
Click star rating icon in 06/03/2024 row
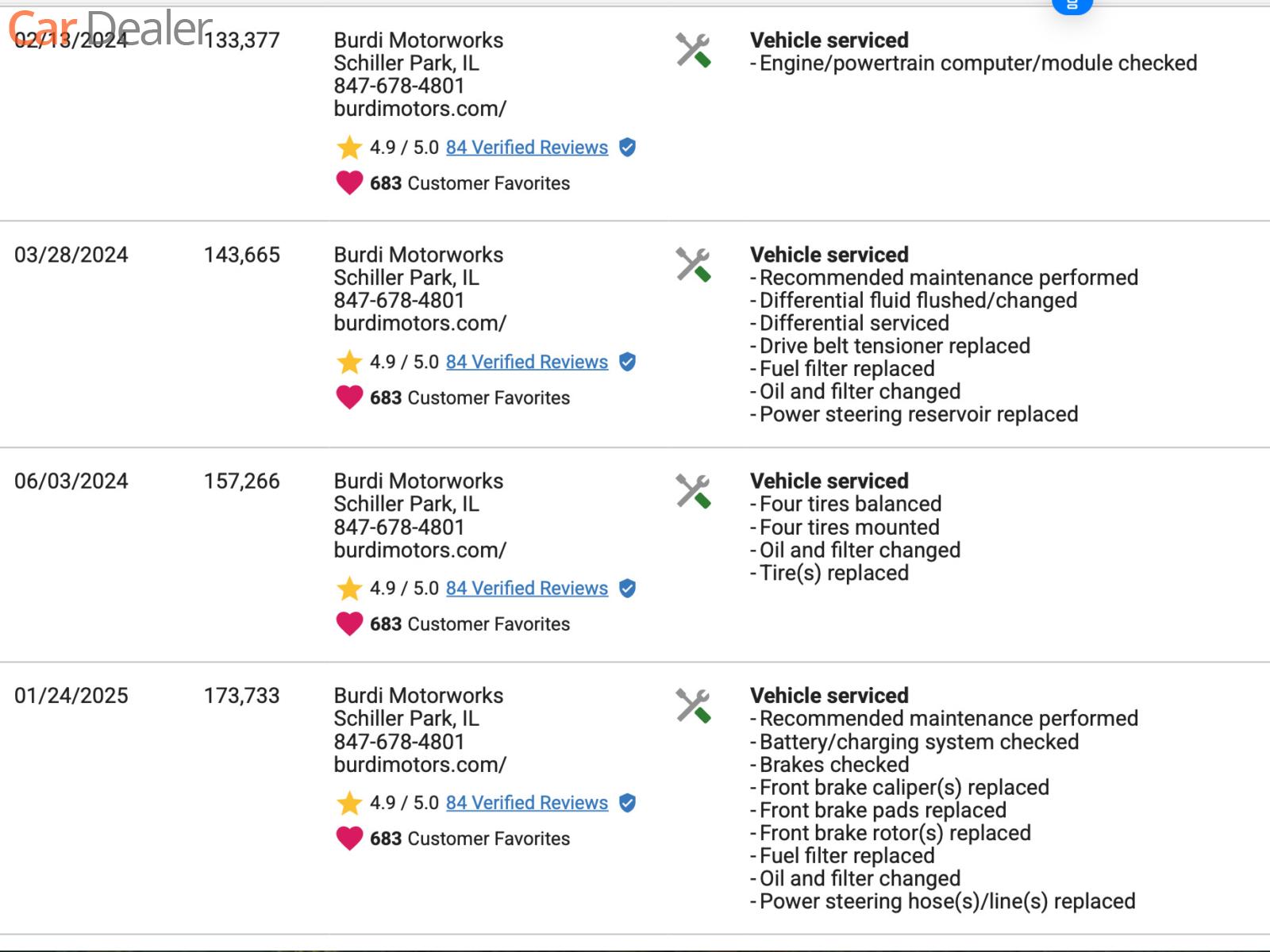pyautogui.click(x=349, y=589)
